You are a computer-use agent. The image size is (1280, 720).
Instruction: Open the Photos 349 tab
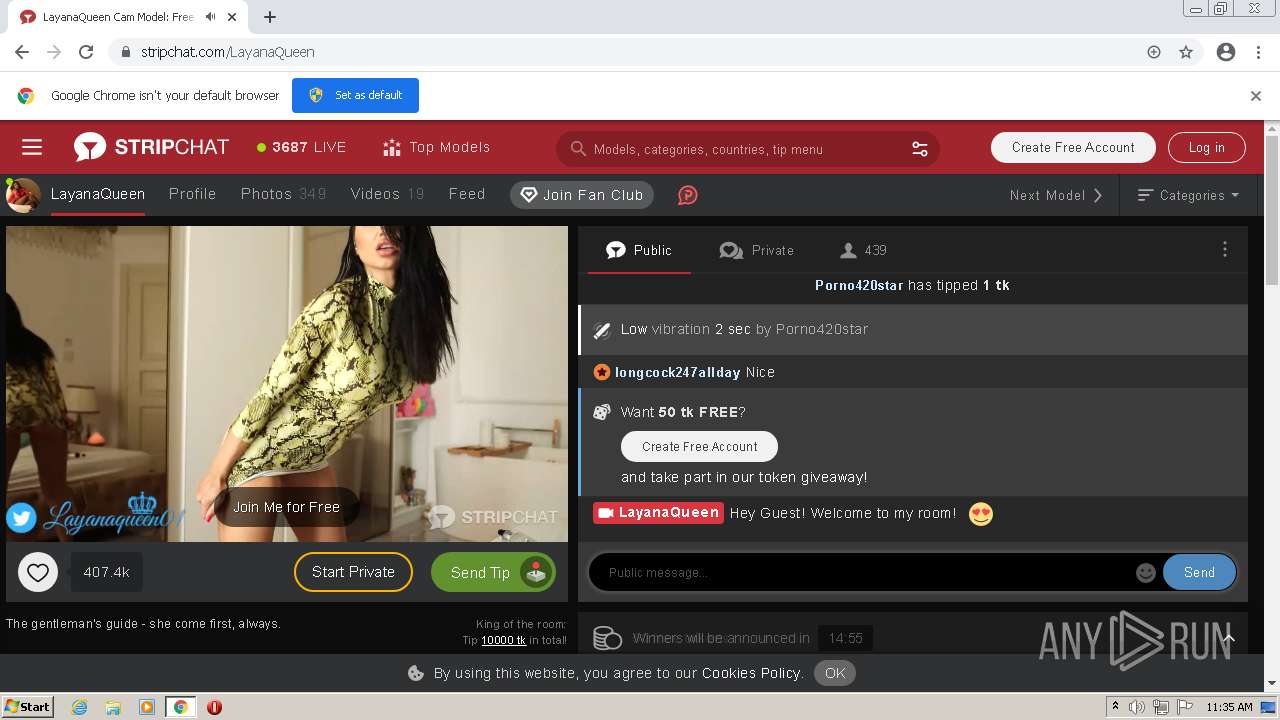pyautogui.click(x=283, y=194)
